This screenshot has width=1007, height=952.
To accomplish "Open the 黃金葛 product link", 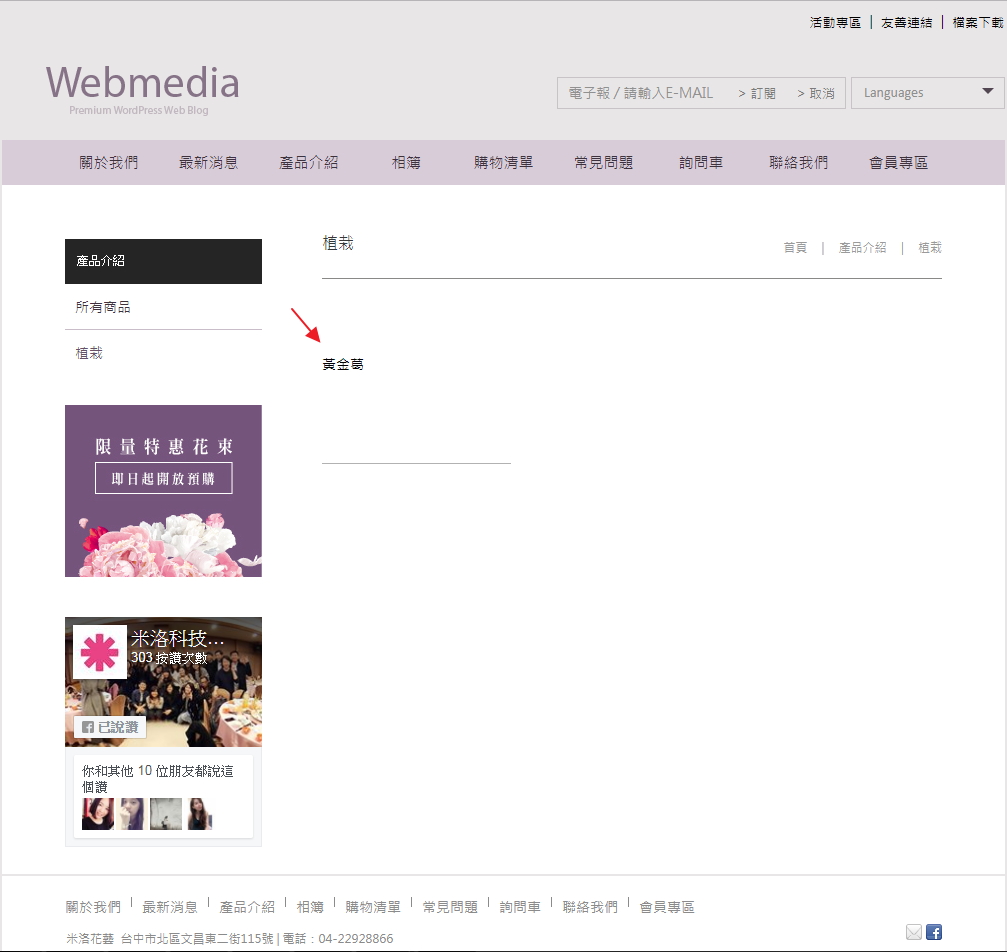I will pos(343,365).
